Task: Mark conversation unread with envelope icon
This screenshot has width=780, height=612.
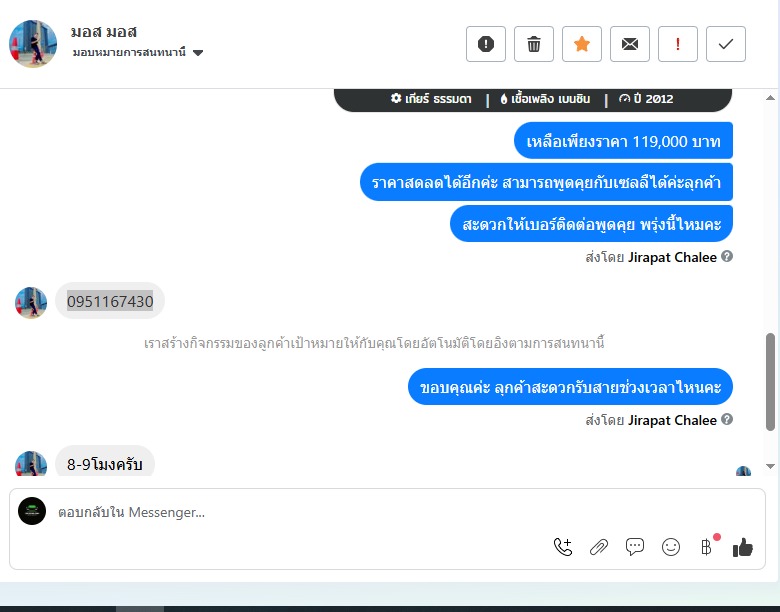Action: click(630, 44)
